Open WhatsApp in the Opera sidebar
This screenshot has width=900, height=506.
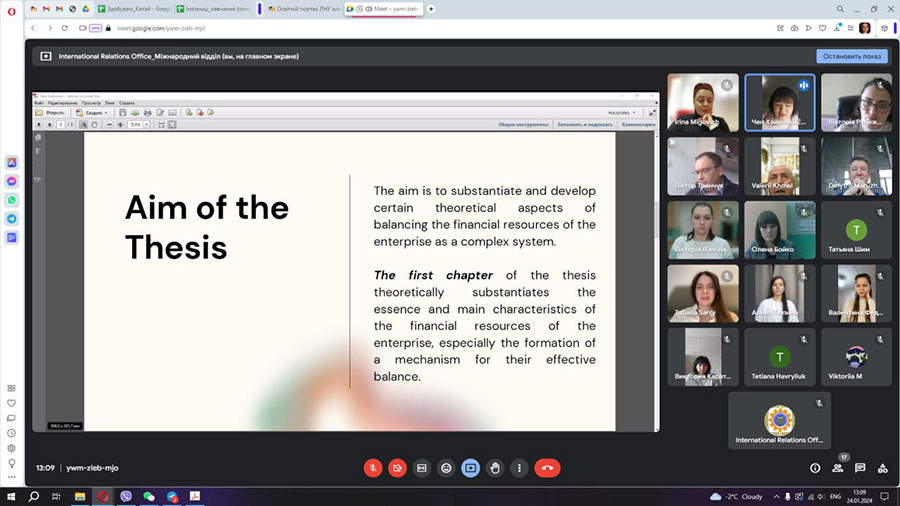11,200
